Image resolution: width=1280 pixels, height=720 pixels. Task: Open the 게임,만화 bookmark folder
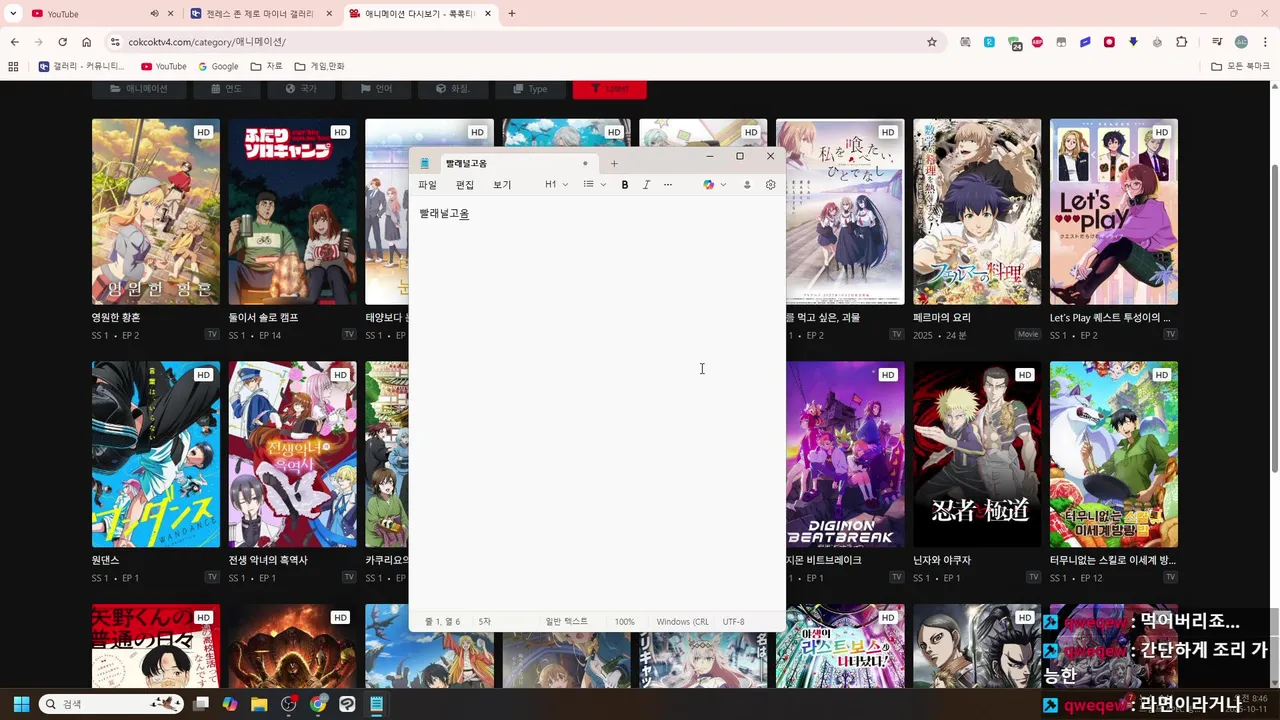tap(320, 66)
